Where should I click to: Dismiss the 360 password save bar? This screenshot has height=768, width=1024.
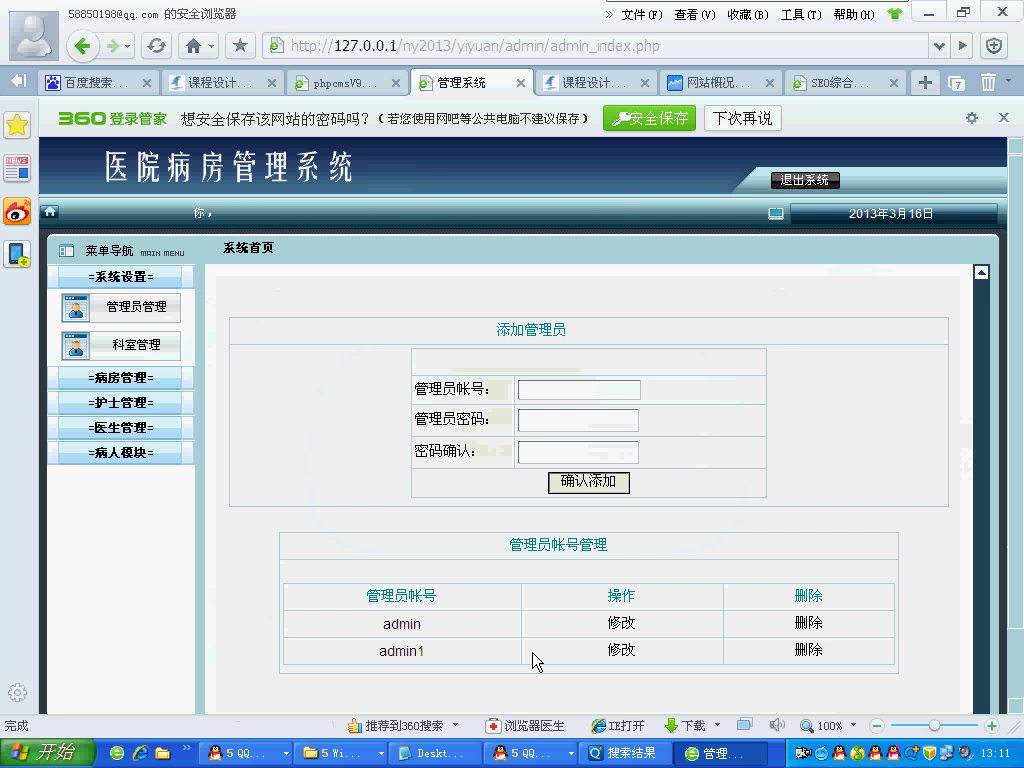coord(1004,118)
